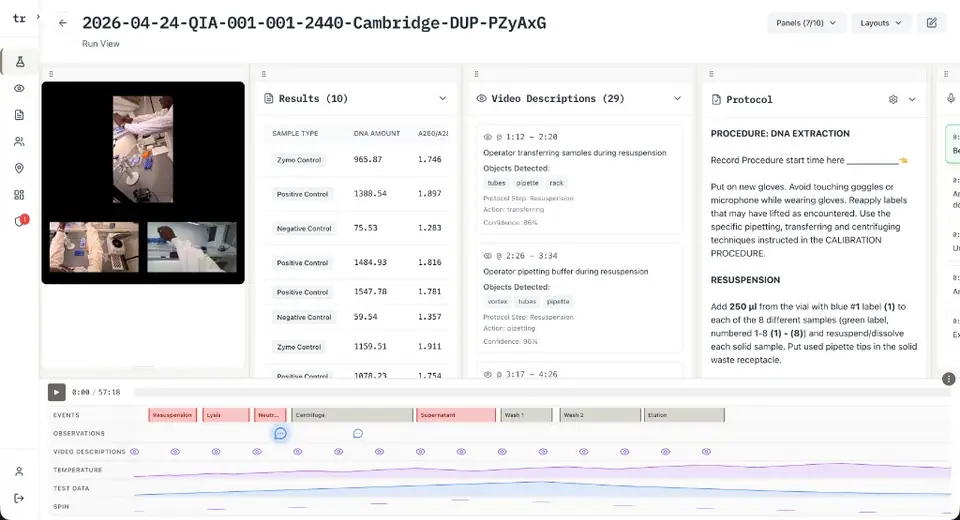
Task: Click the A260/A28 column header
Action: click(x=433, y=134)
